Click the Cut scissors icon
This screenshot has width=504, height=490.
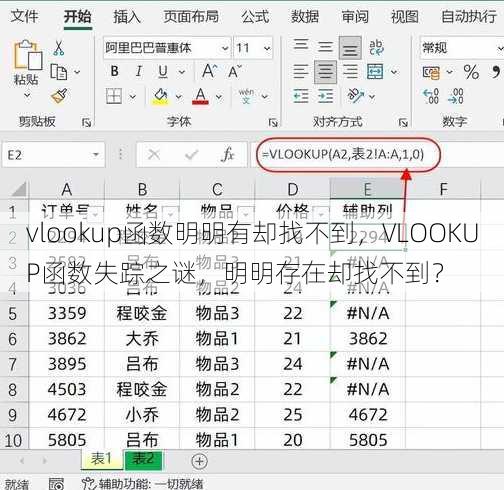click(58, 48)
